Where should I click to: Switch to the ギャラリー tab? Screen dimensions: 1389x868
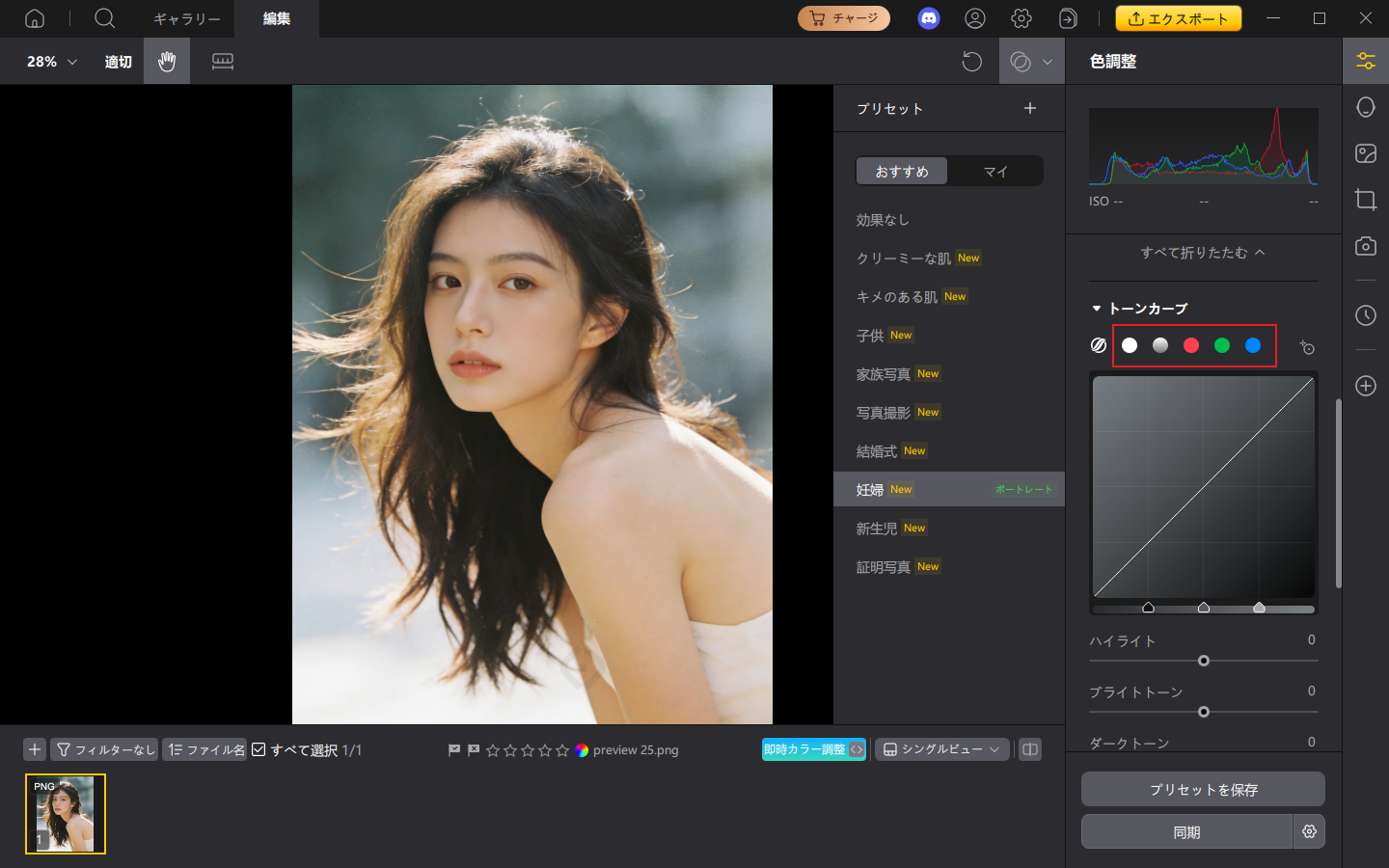(187, 18)
